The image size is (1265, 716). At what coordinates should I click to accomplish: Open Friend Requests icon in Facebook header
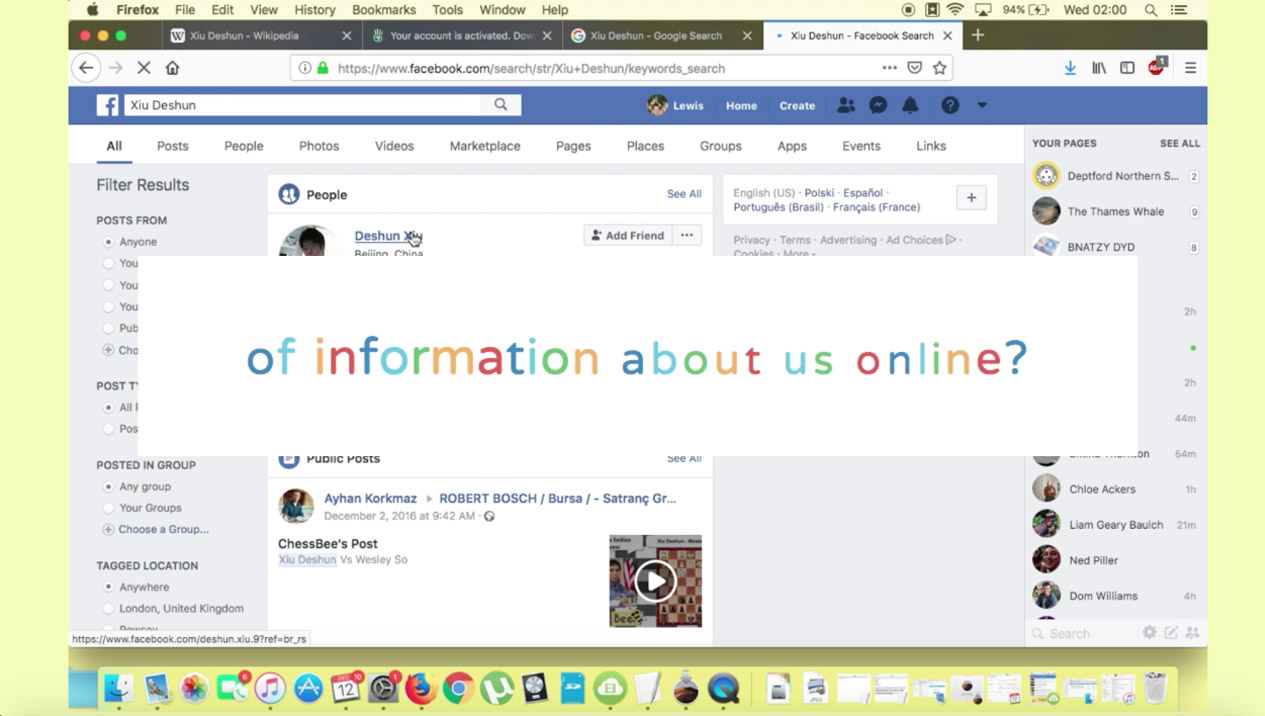[846, 105]
